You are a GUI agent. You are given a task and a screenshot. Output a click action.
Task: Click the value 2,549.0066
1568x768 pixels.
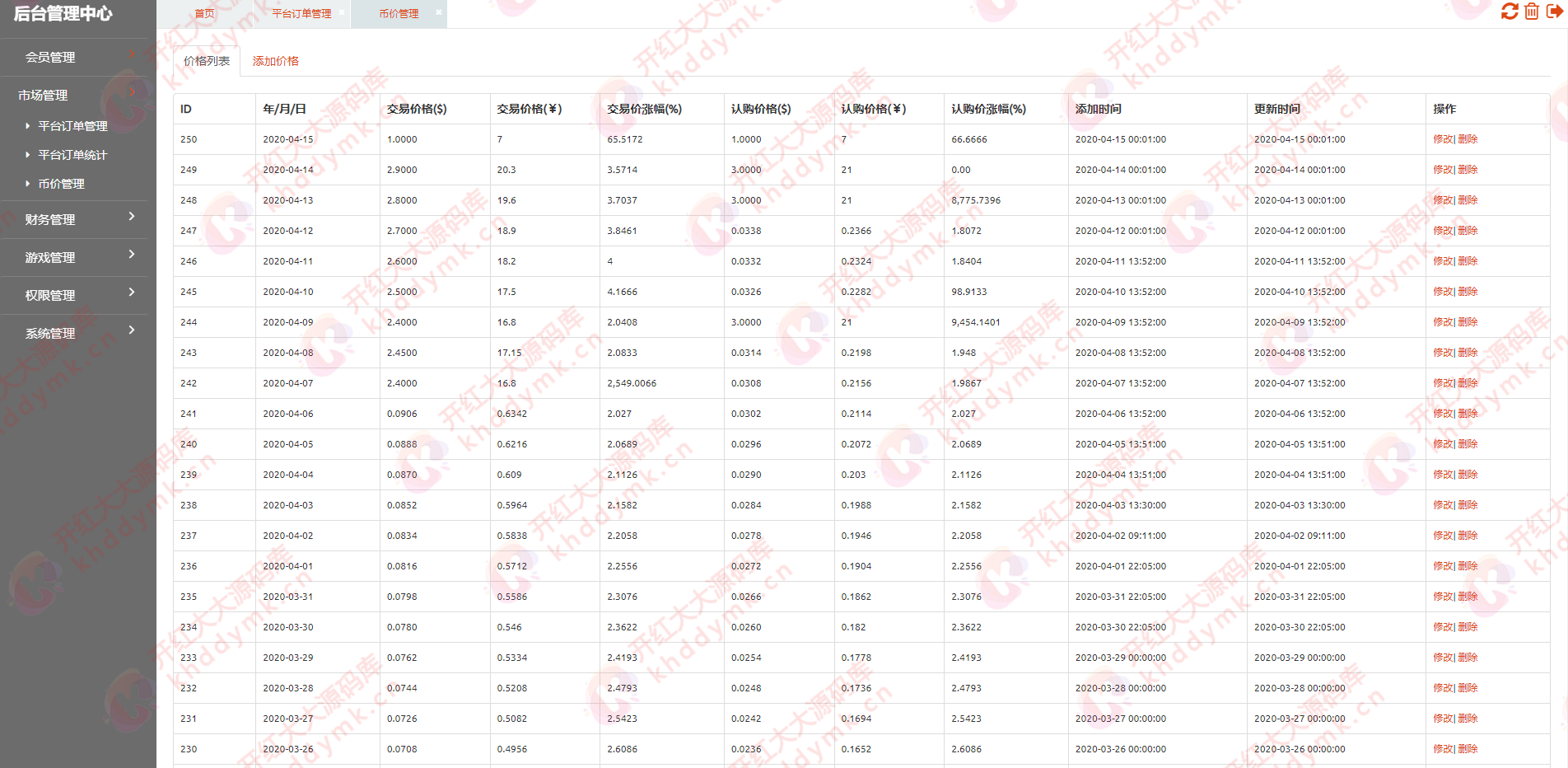coord(632,383)
